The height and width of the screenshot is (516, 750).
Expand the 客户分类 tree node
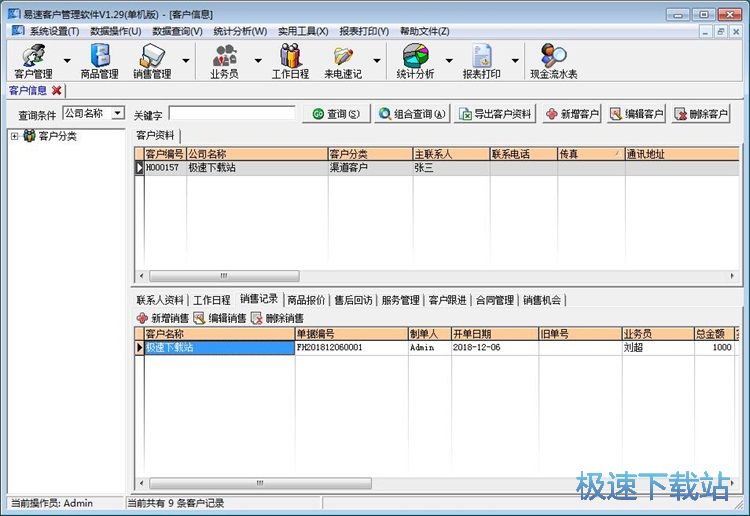coord(14,136)
